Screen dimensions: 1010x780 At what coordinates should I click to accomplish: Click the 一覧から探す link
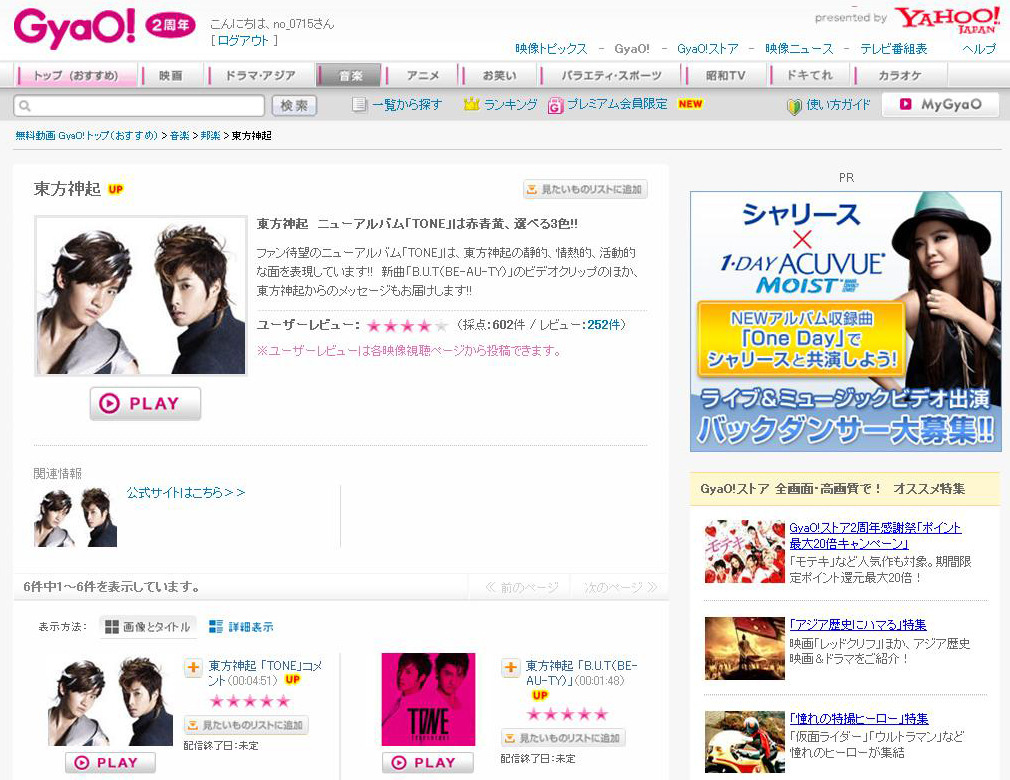[x=407, y=104]
